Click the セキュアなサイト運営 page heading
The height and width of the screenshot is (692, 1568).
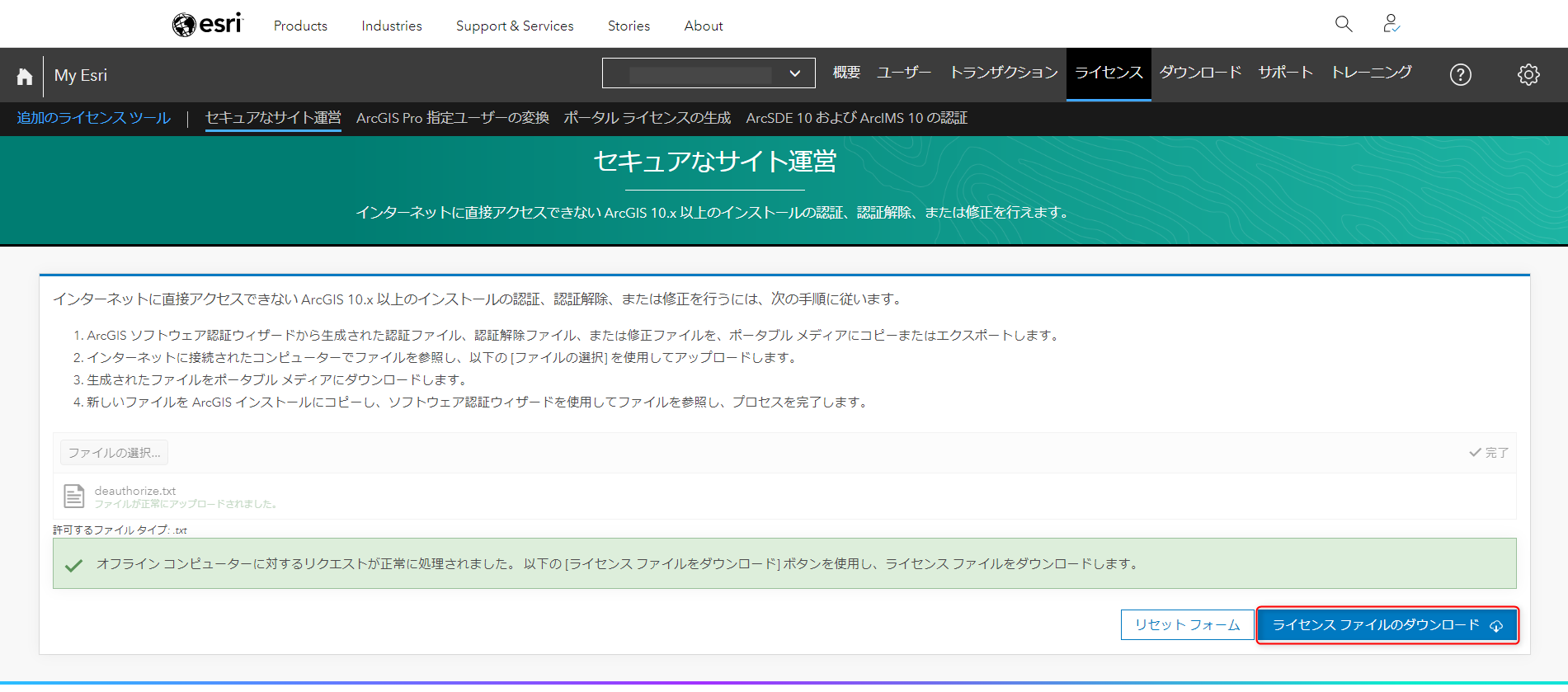pyautogui.click(x=715, y=162)
